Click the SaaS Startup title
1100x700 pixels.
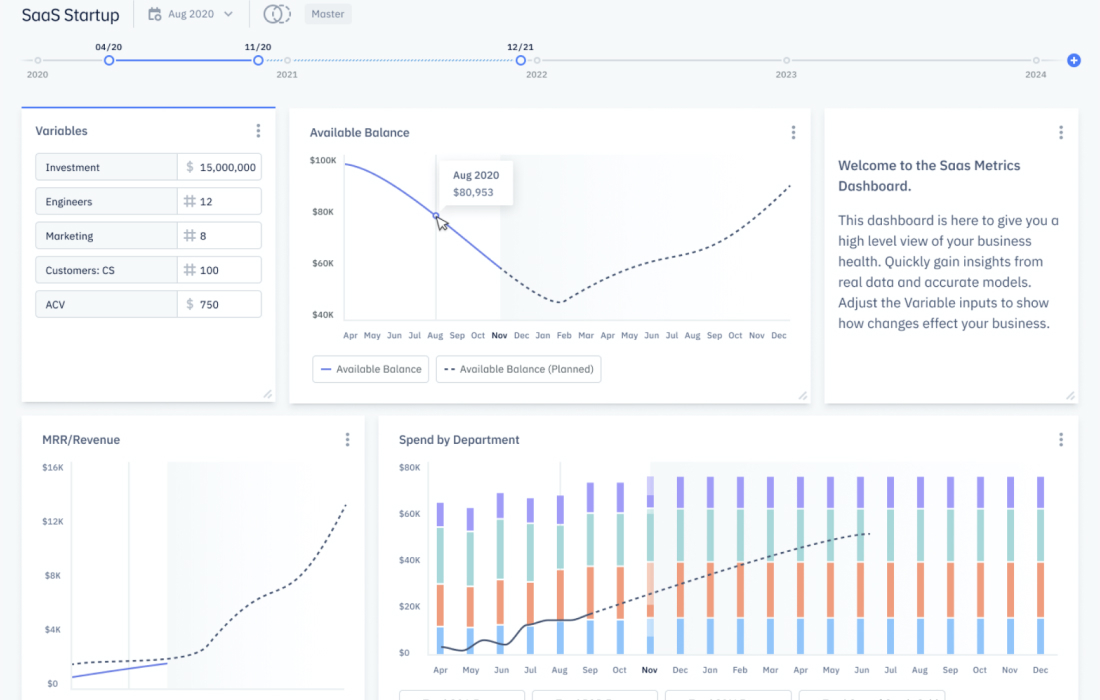70,15
